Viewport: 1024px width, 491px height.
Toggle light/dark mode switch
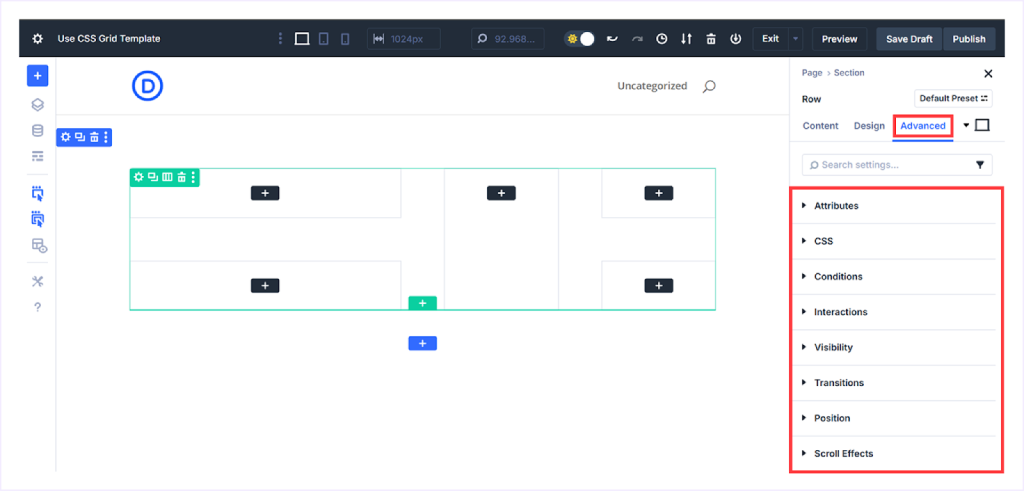point(580,39)
